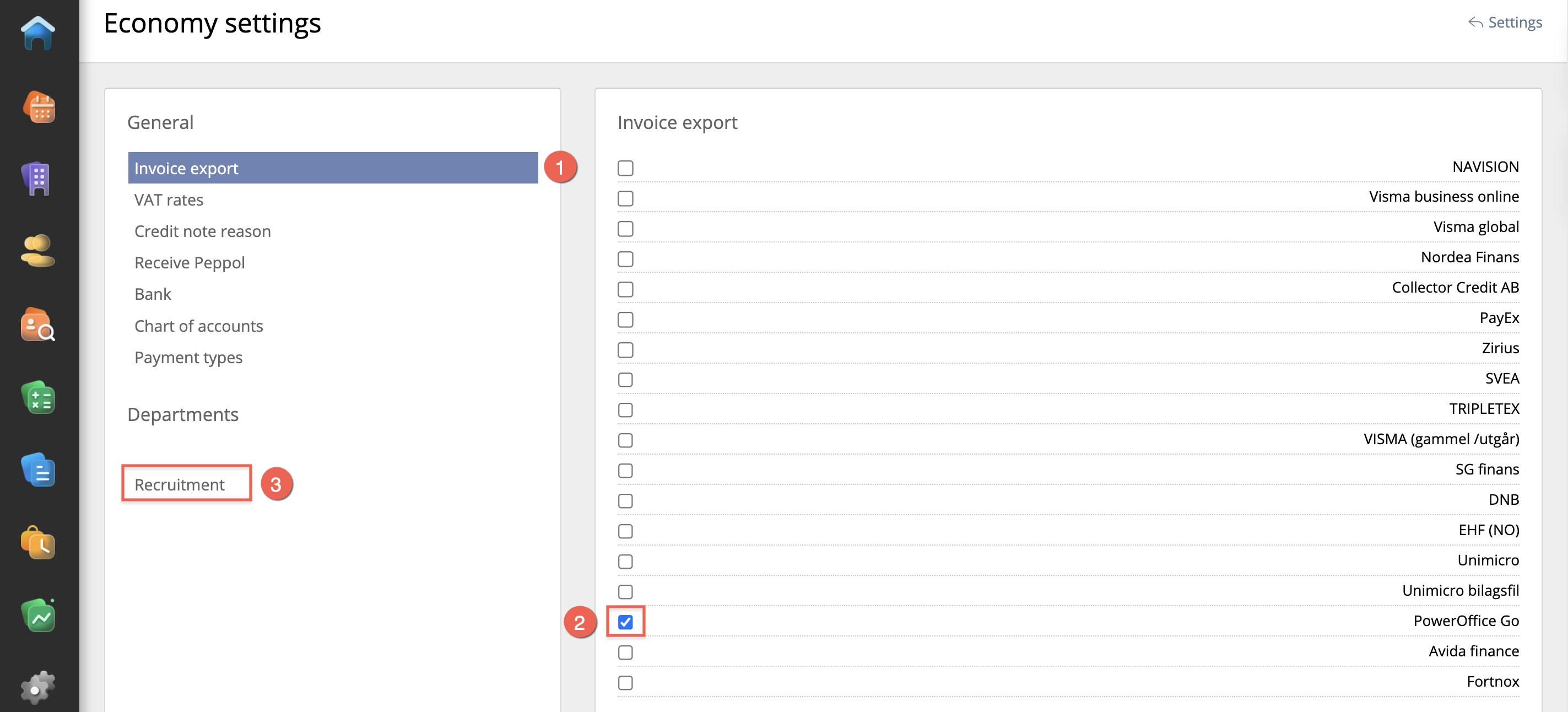The image size is (1568, 712).
Task: Open the bag with clock sidebar icon
Action: pos(37,543)
